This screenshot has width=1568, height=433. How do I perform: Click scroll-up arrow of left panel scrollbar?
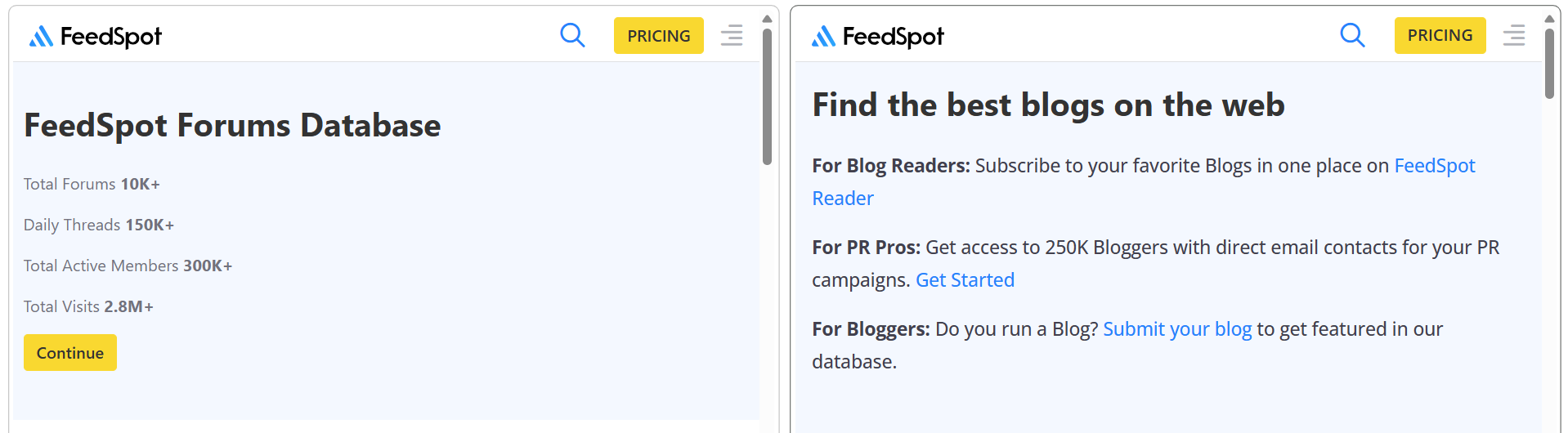tap(767, 19)
